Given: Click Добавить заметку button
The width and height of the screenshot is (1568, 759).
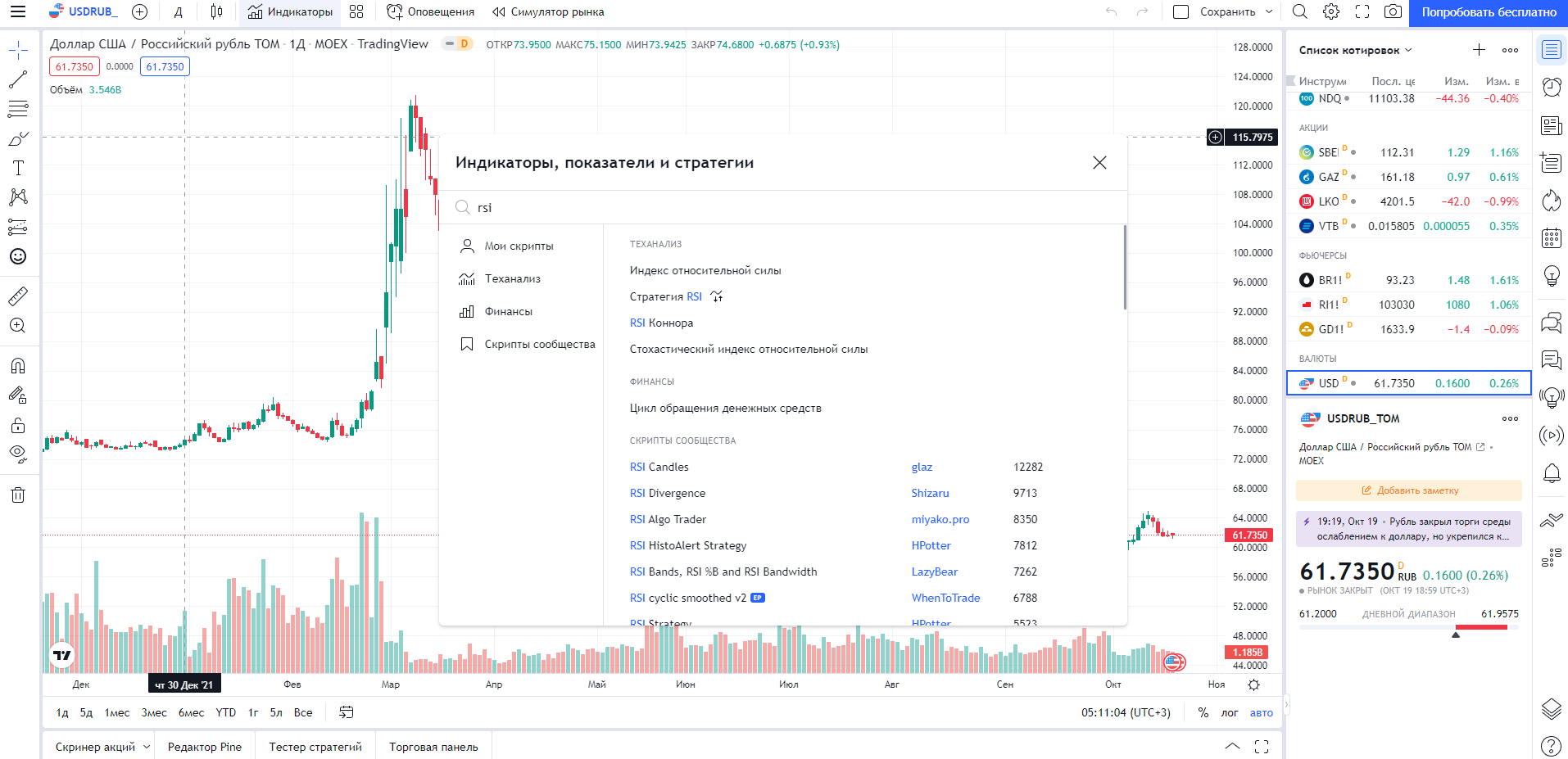Looking at the screenshot, I should pyautogui.click(x=1408, y=490).
